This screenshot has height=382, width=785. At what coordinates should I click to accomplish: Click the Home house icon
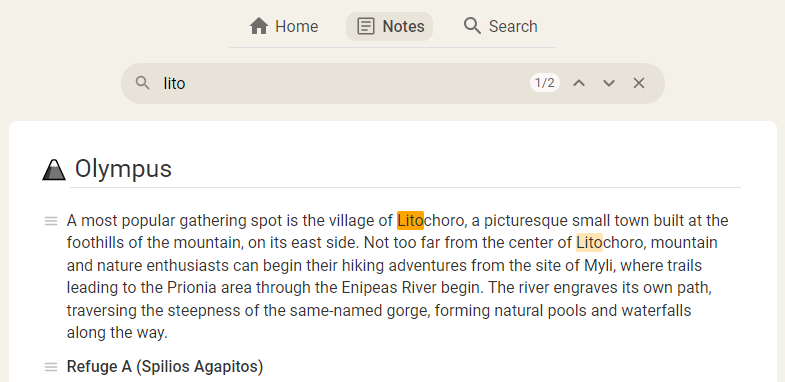[x=259, y=26]
